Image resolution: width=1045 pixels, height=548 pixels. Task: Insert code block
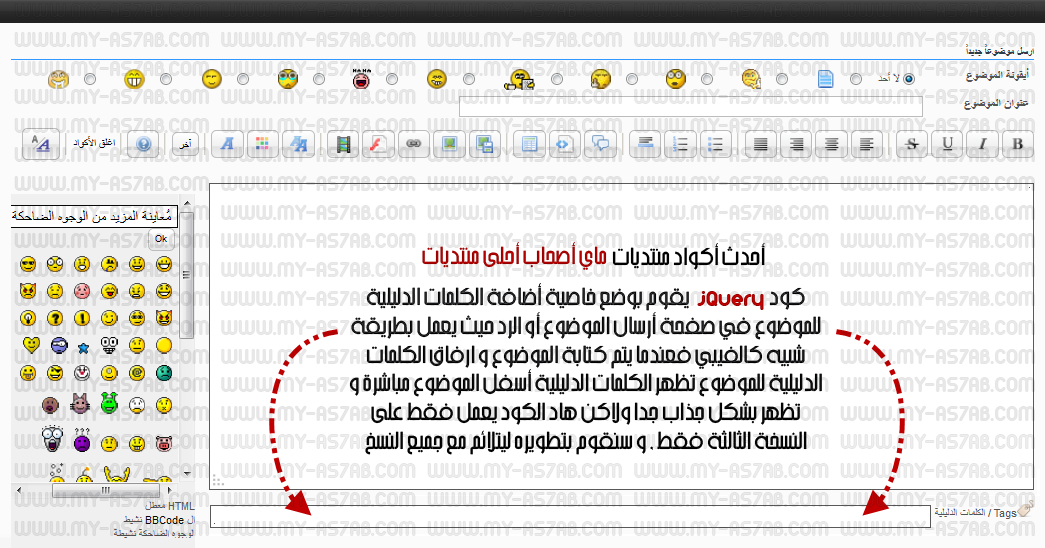(x=564, y=144)
